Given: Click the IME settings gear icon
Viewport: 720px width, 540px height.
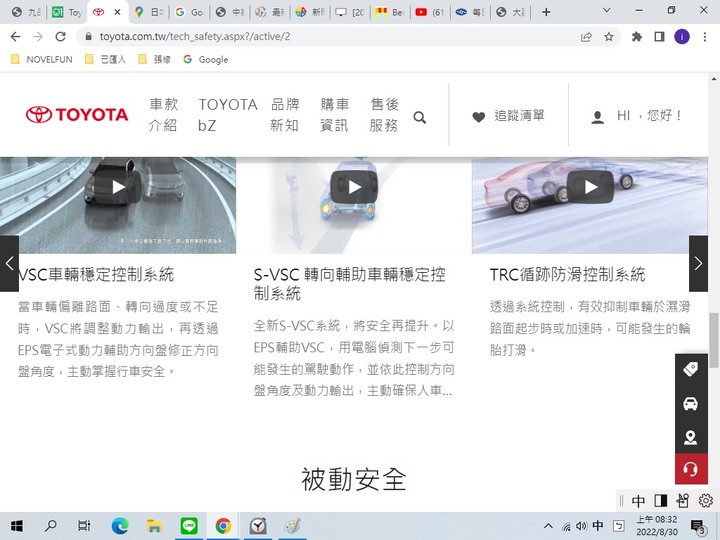Looking at the screenshot, I should [x=705, y=501].
